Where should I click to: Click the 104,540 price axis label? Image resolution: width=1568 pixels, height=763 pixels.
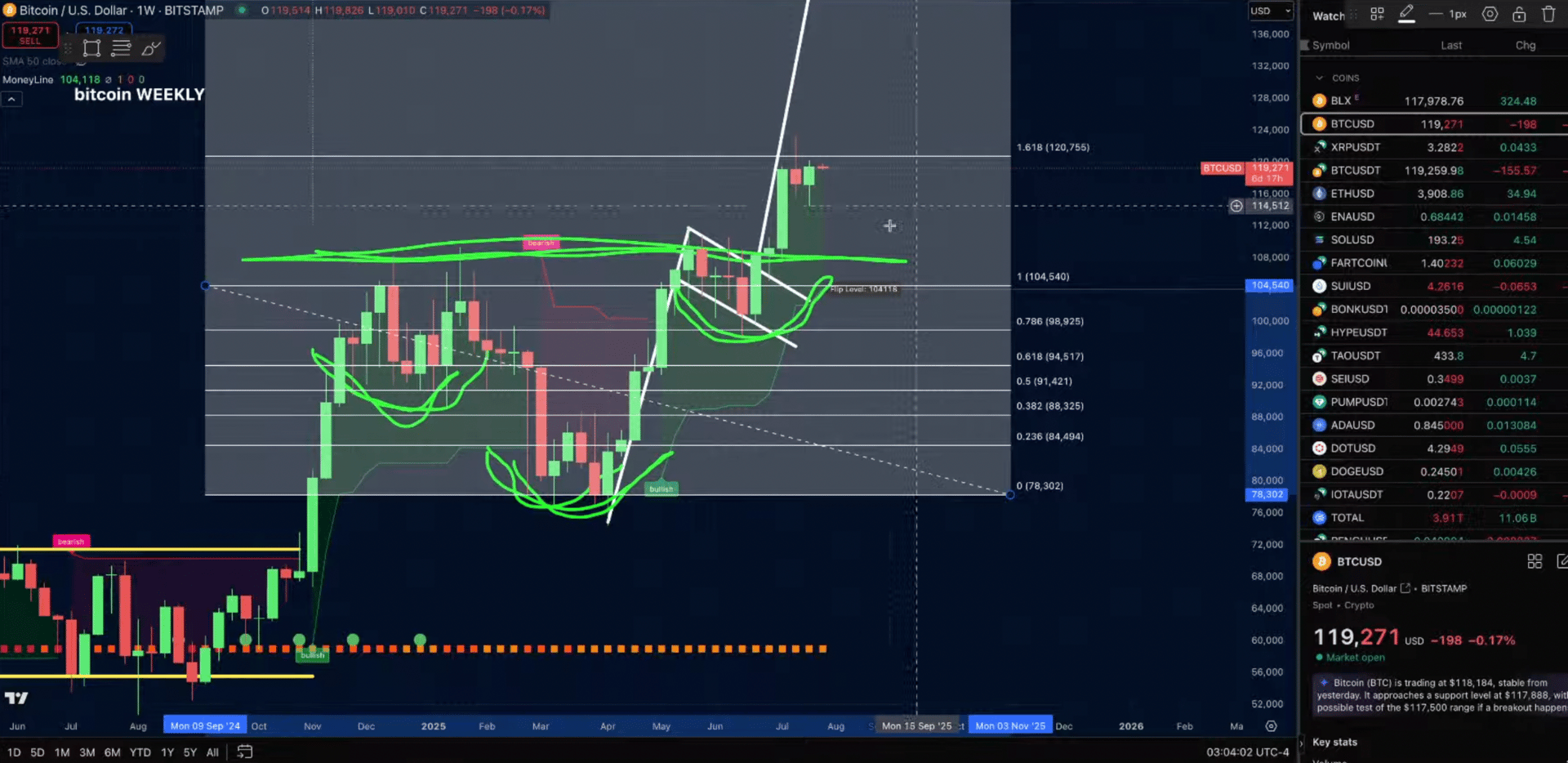[x=1268, y=286]
